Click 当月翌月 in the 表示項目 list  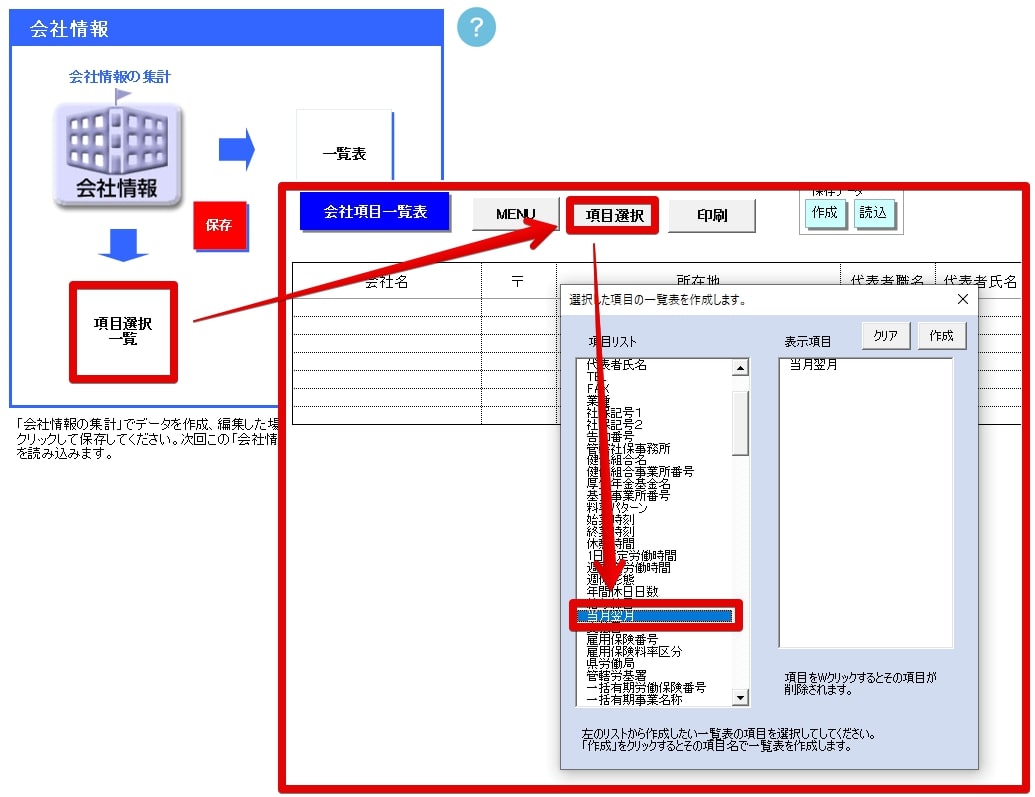point(814,364)
